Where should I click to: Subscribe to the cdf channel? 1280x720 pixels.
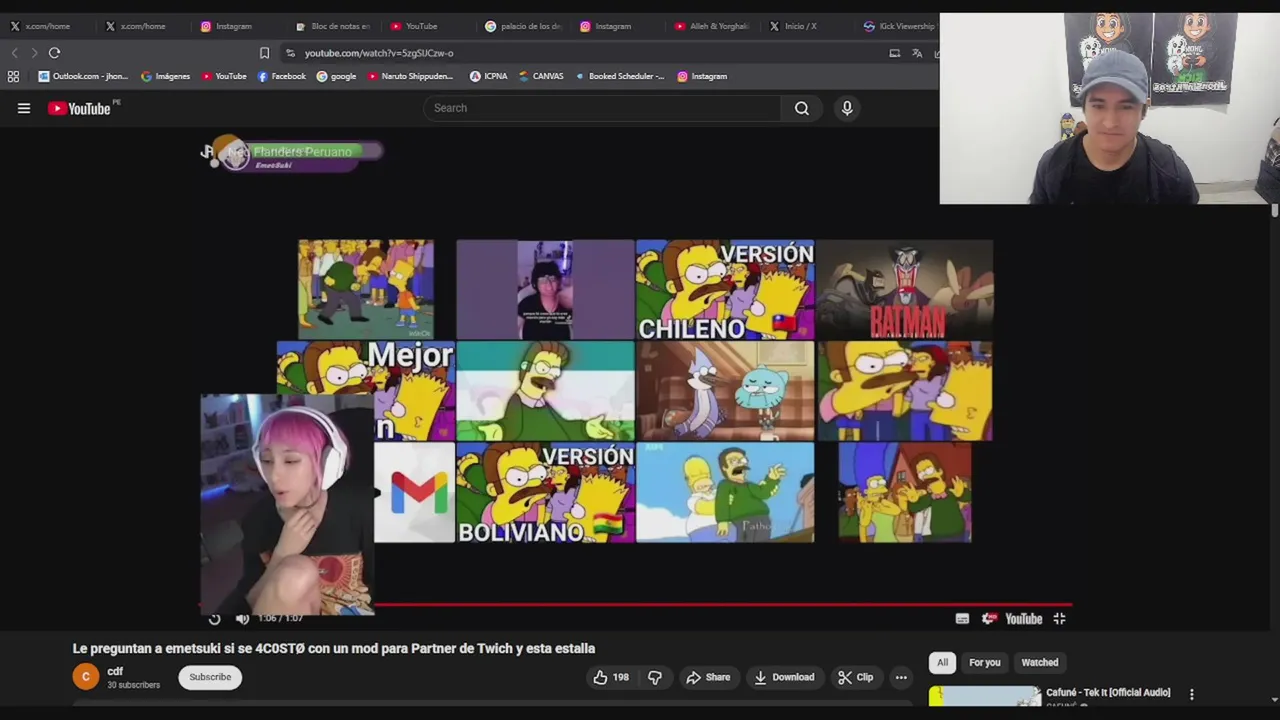[210, 677]
